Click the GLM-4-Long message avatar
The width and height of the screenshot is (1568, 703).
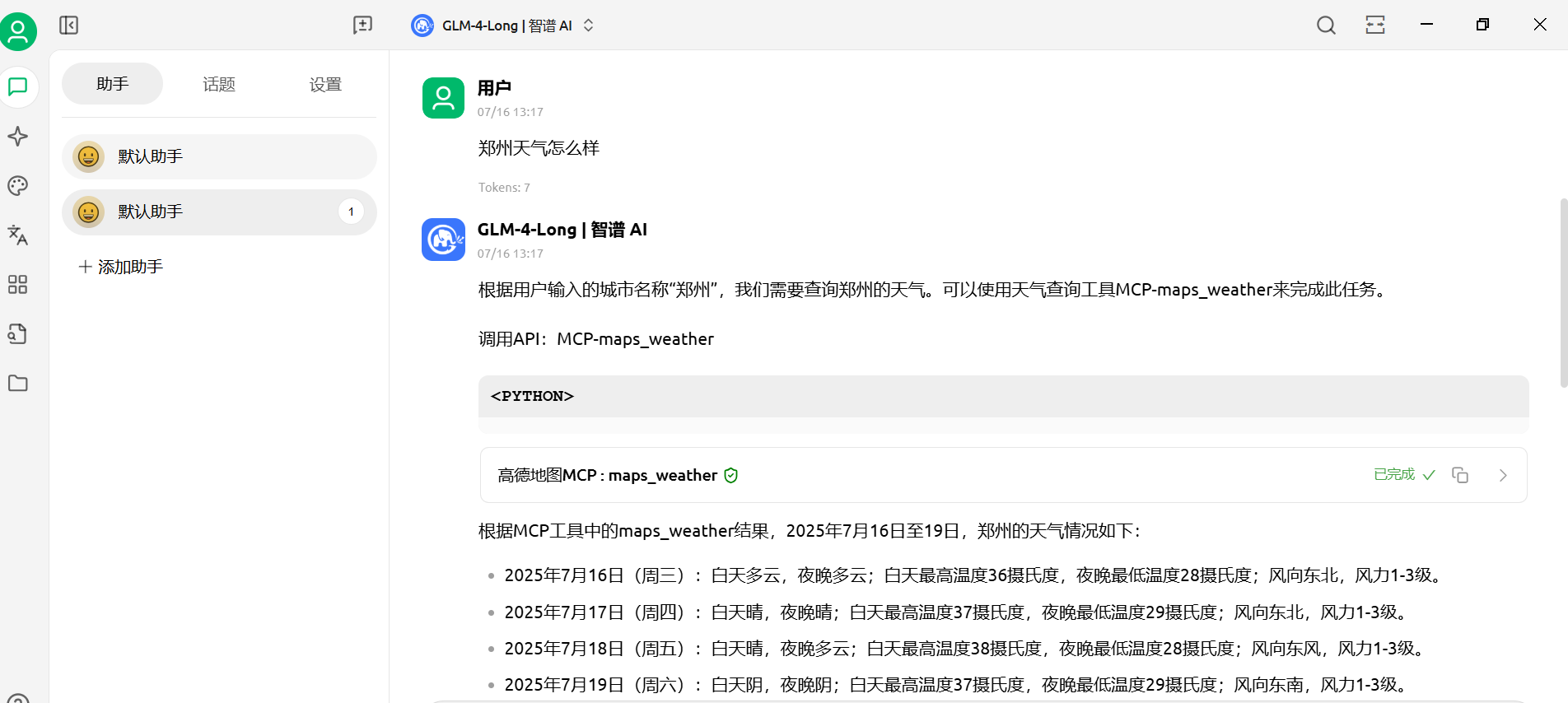coord(443,240)
